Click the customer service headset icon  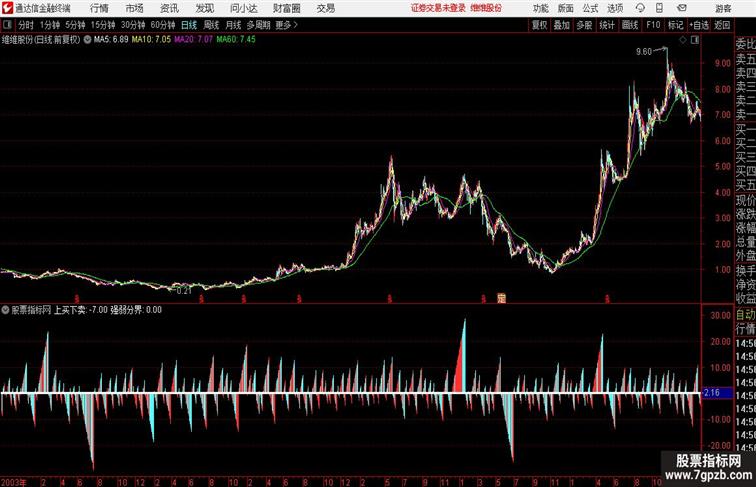tap(640, 8)
